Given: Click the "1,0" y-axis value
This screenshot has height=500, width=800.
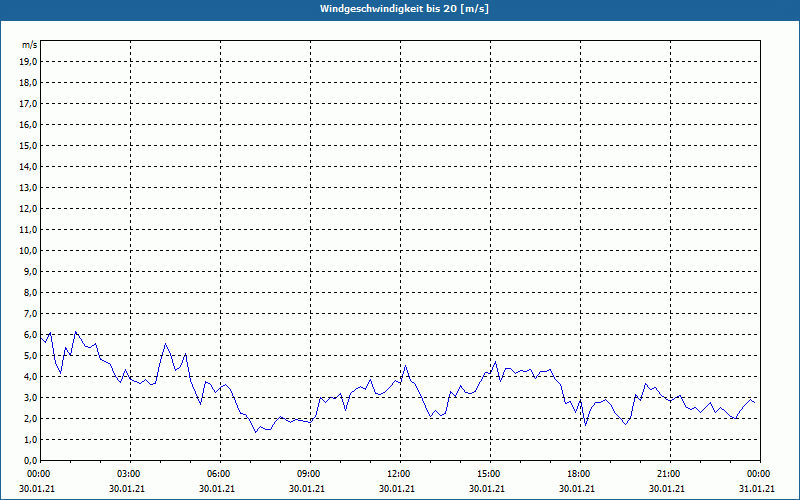Looking at the screenshot, I should (30, 439).
